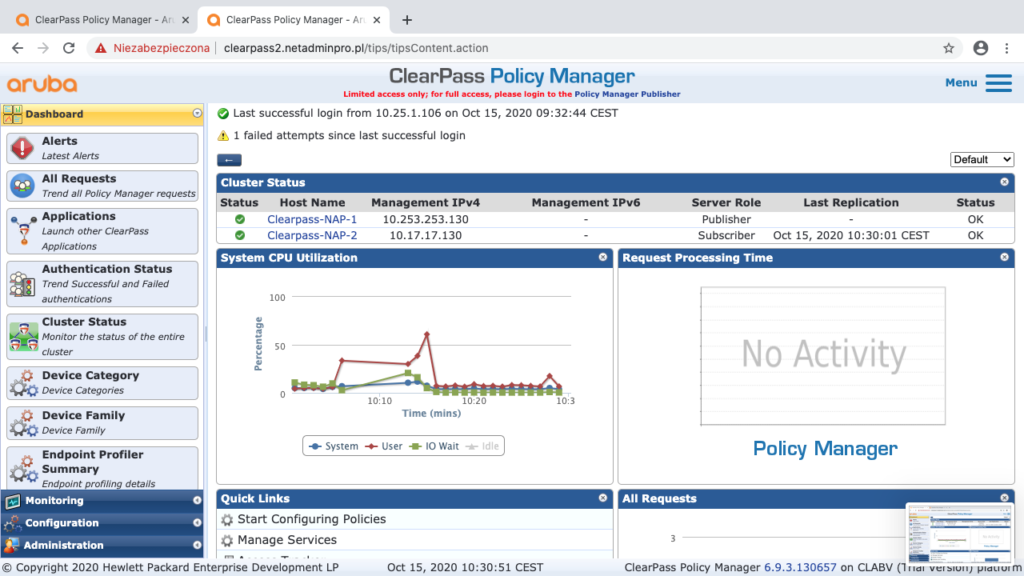Click the failed attempts warning icon

click(x=223, y=136)
